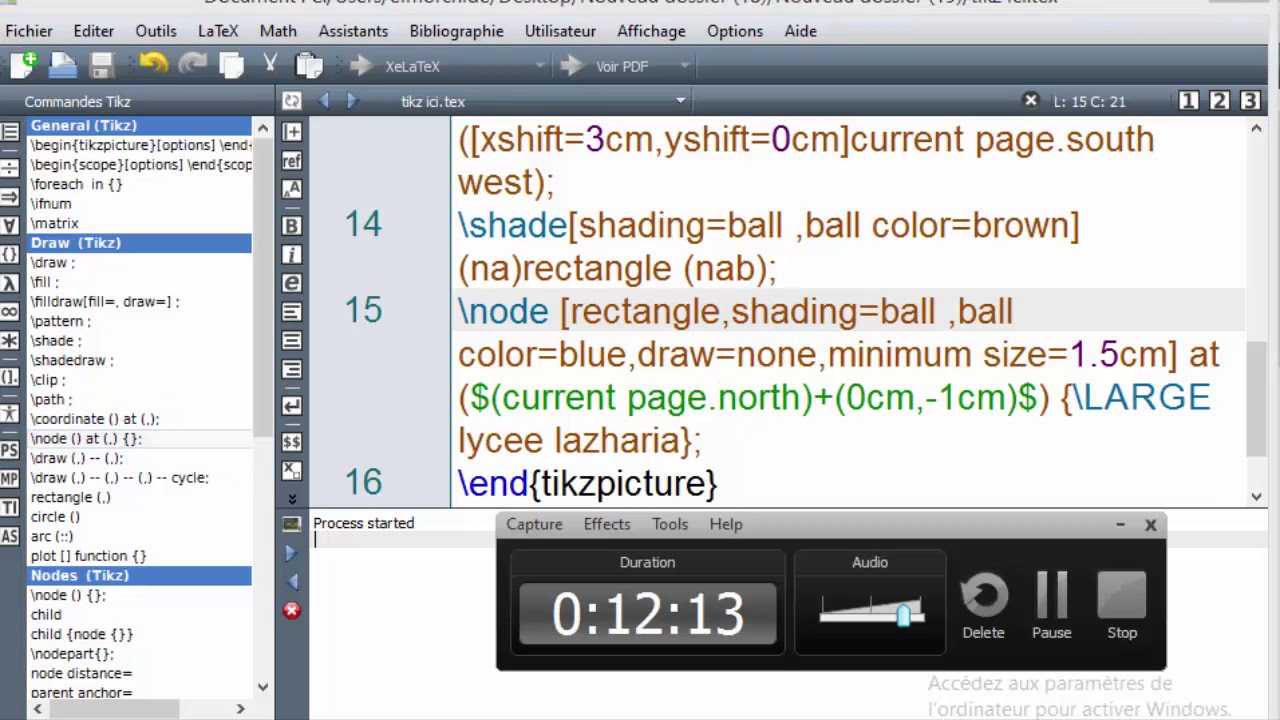The width and height of the screenshot is (1280, 720).
Task: Apply emphasis with the e icon
Action: (291, 283)
